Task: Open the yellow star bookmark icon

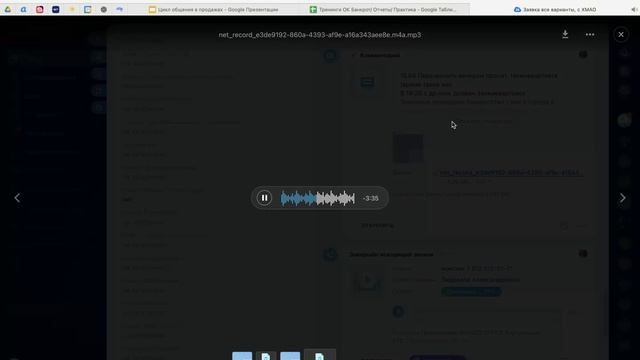Action: pyautogui.click(x=72, y=9)
